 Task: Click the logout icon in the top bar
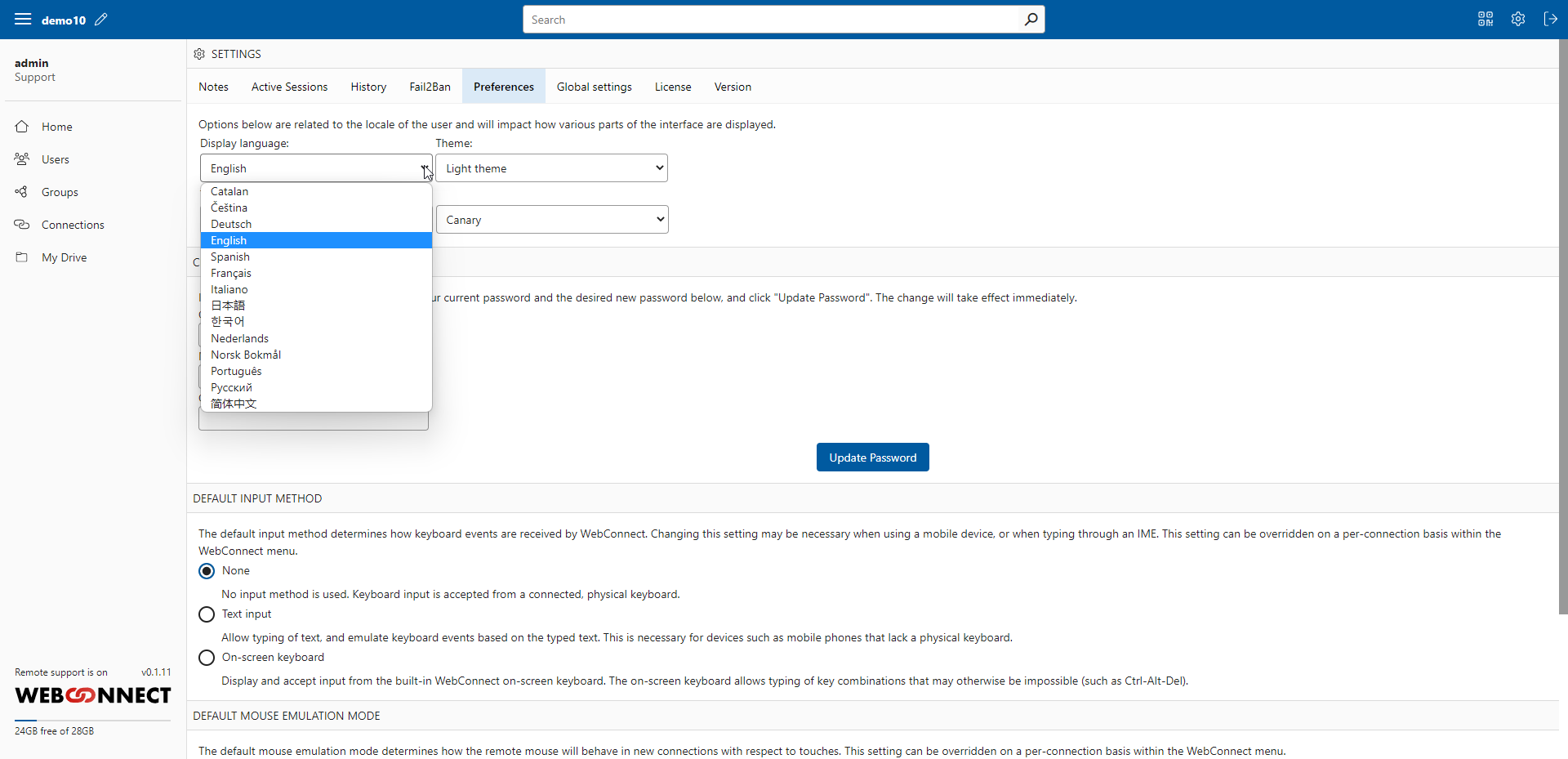(1551, 19)
